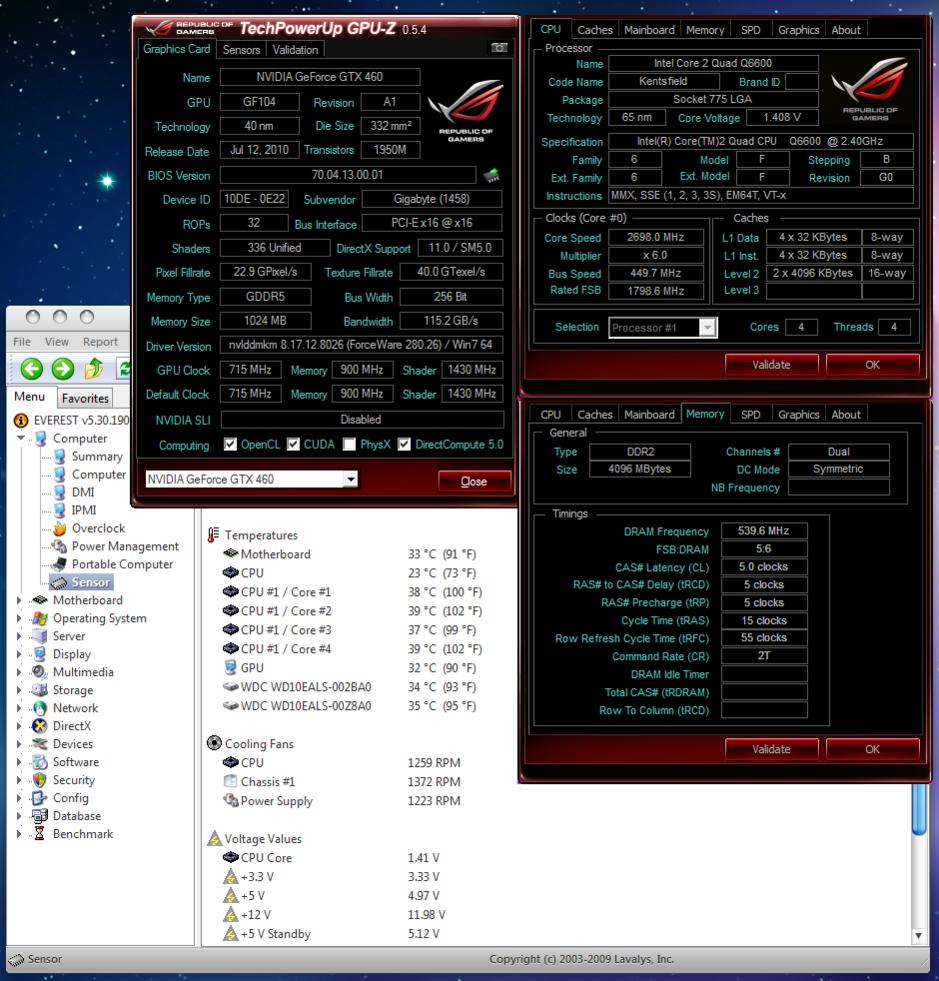Open the SPD tab in lower CPU-Z window
The height and width of the screenshot is (981, 939).
[x=750, y=415]
